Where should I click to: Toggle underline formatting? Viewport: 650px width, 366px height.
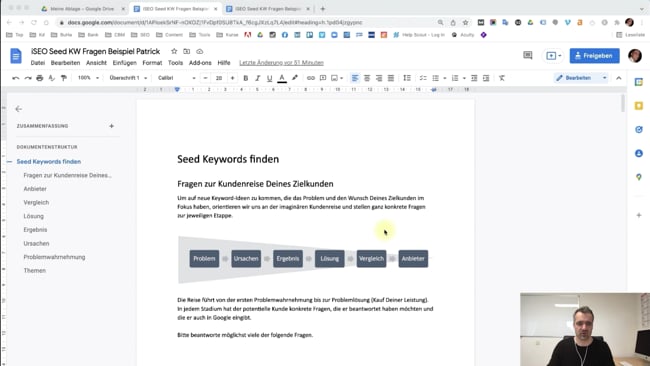click(x=269, y=78)
